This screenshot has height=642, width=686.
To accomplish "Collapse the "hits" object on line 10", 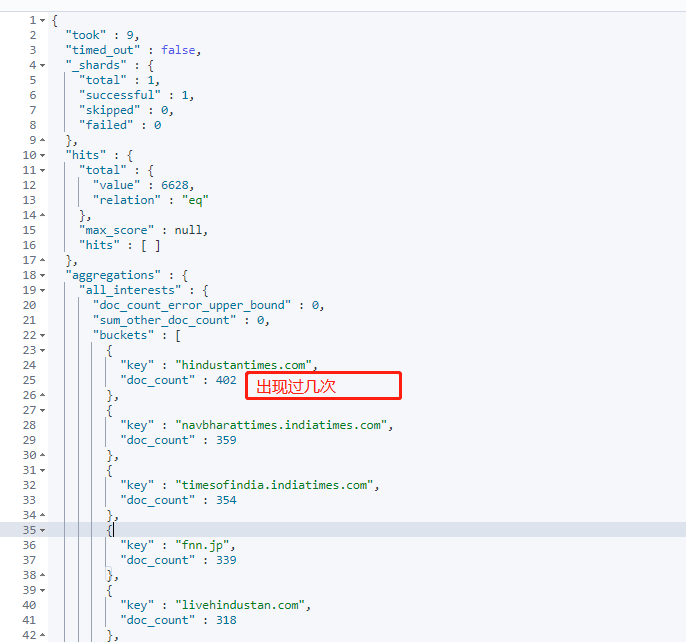I will pyautogui.click(x=42, y=155).
